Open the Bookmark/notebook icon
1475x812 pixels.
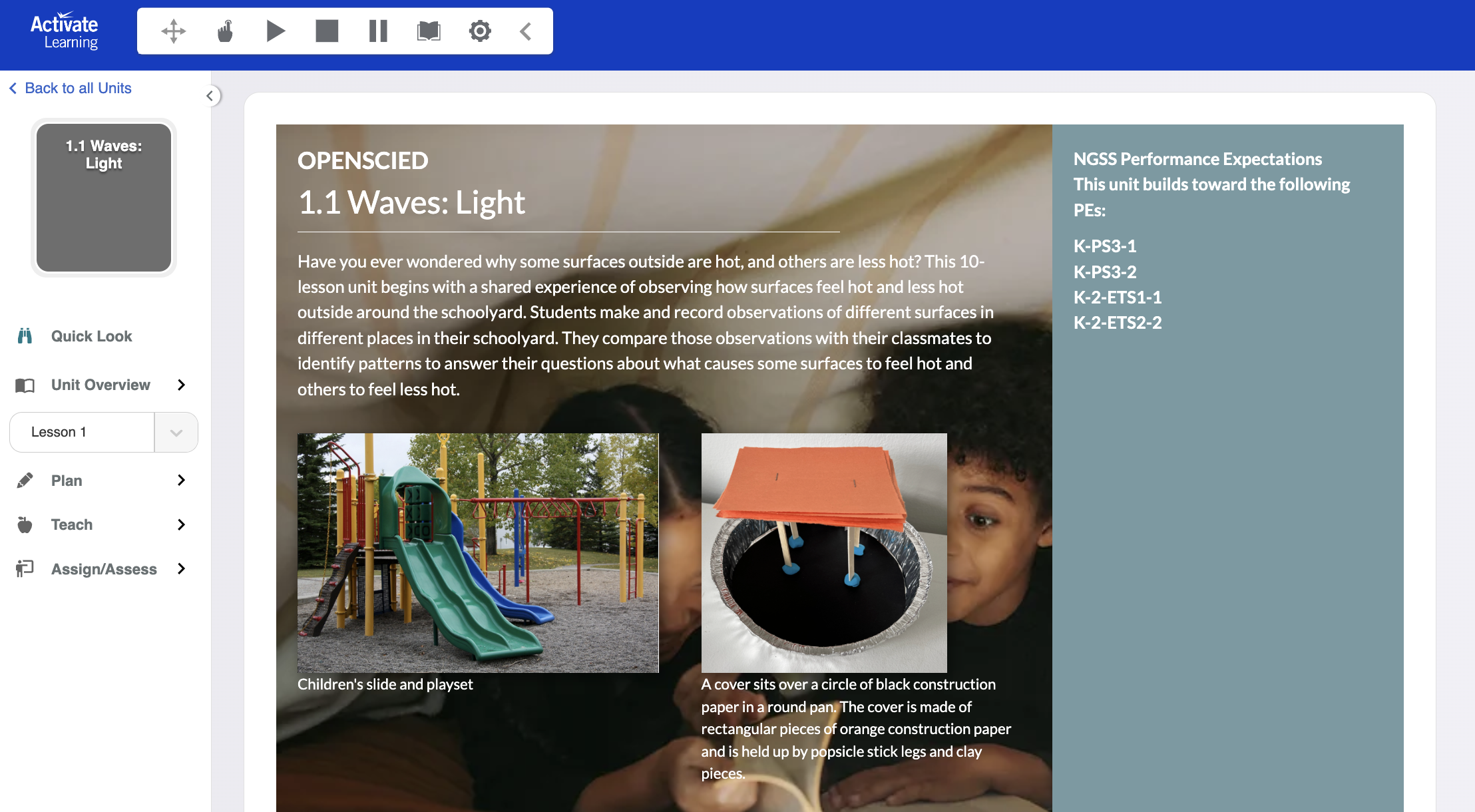coord(428,30)
